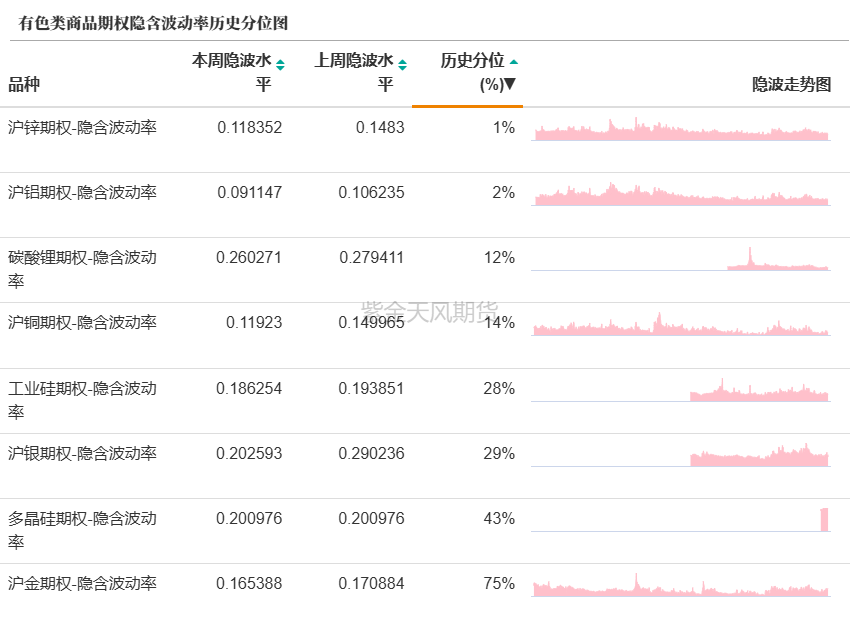859x640 pixels.
Task: Click the 沪铜期权 volatility sparkline chart
Action: point(681,324)
